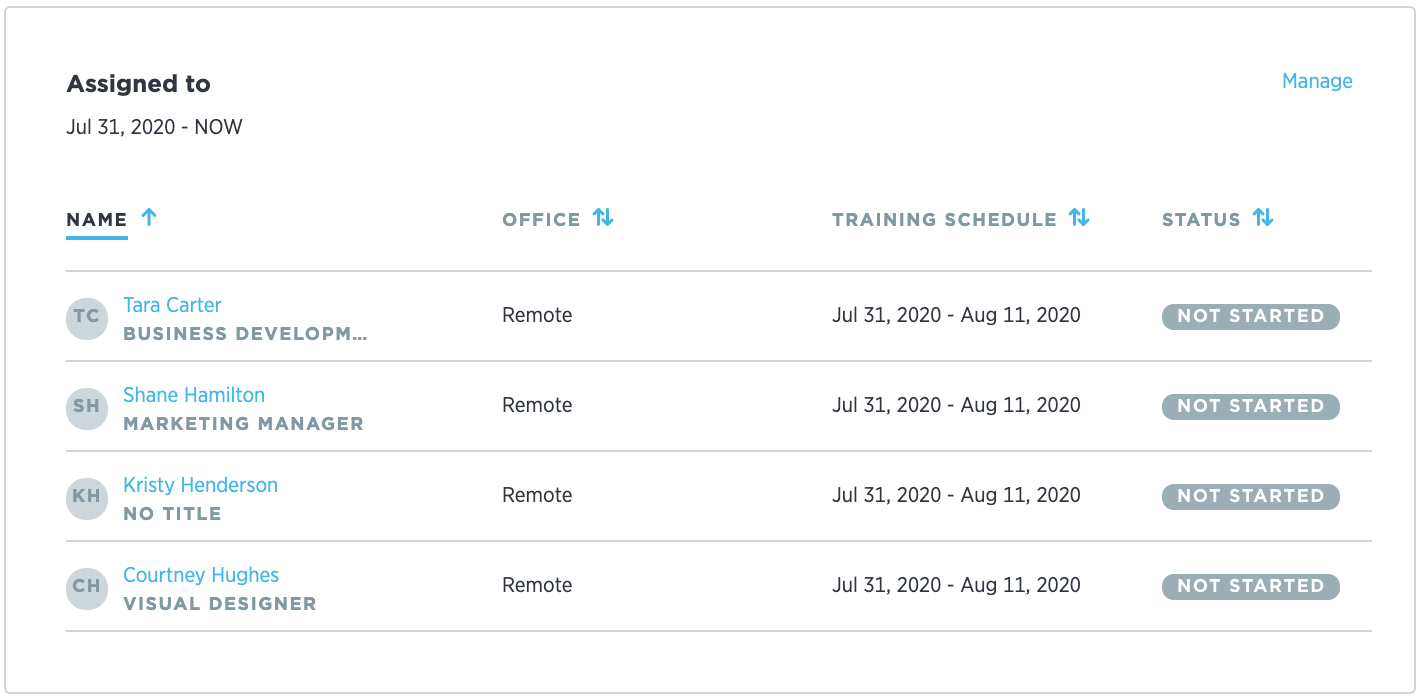Click the KH avatar for Kristy Henderson

tap(87, 497)
